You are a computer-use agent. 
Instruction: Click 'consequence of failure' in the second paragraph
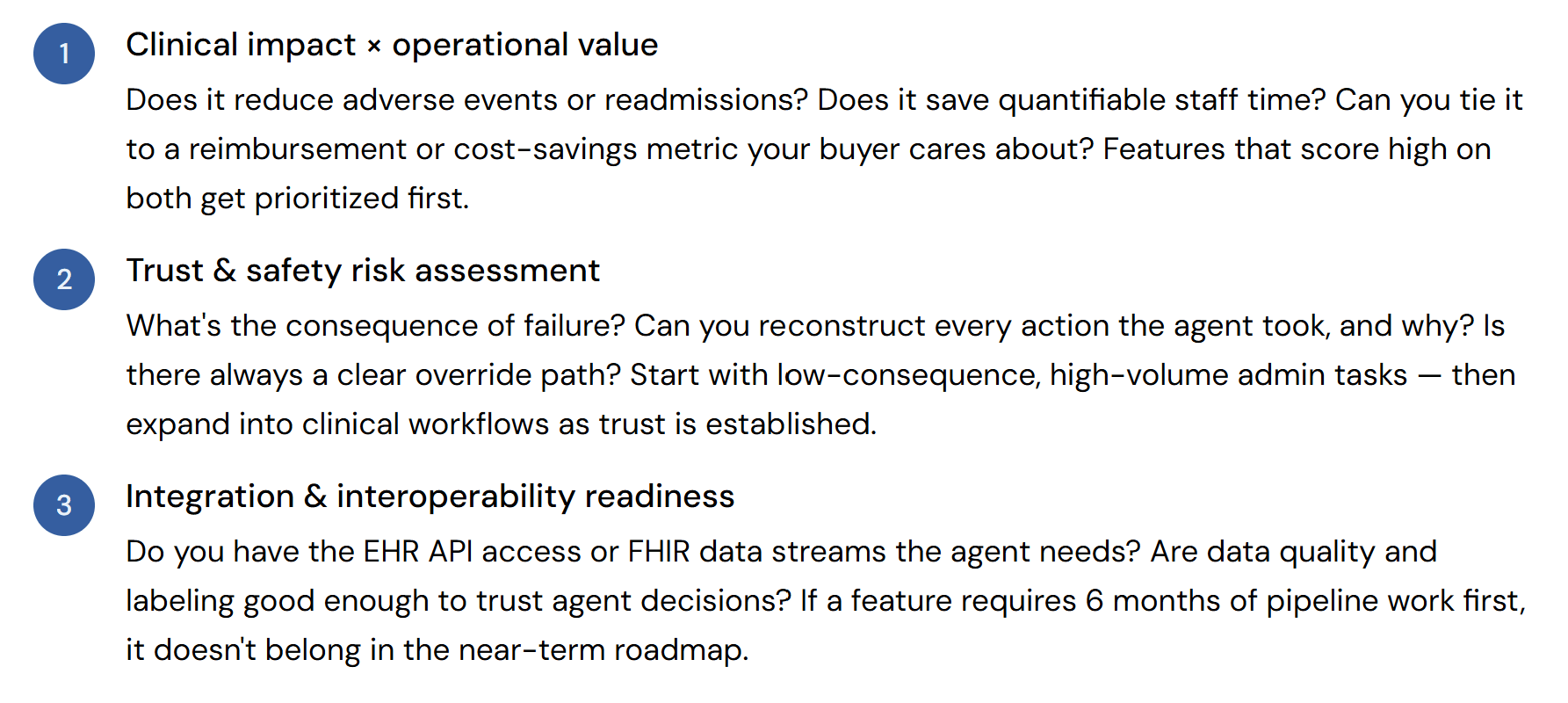tap(454, 326)
